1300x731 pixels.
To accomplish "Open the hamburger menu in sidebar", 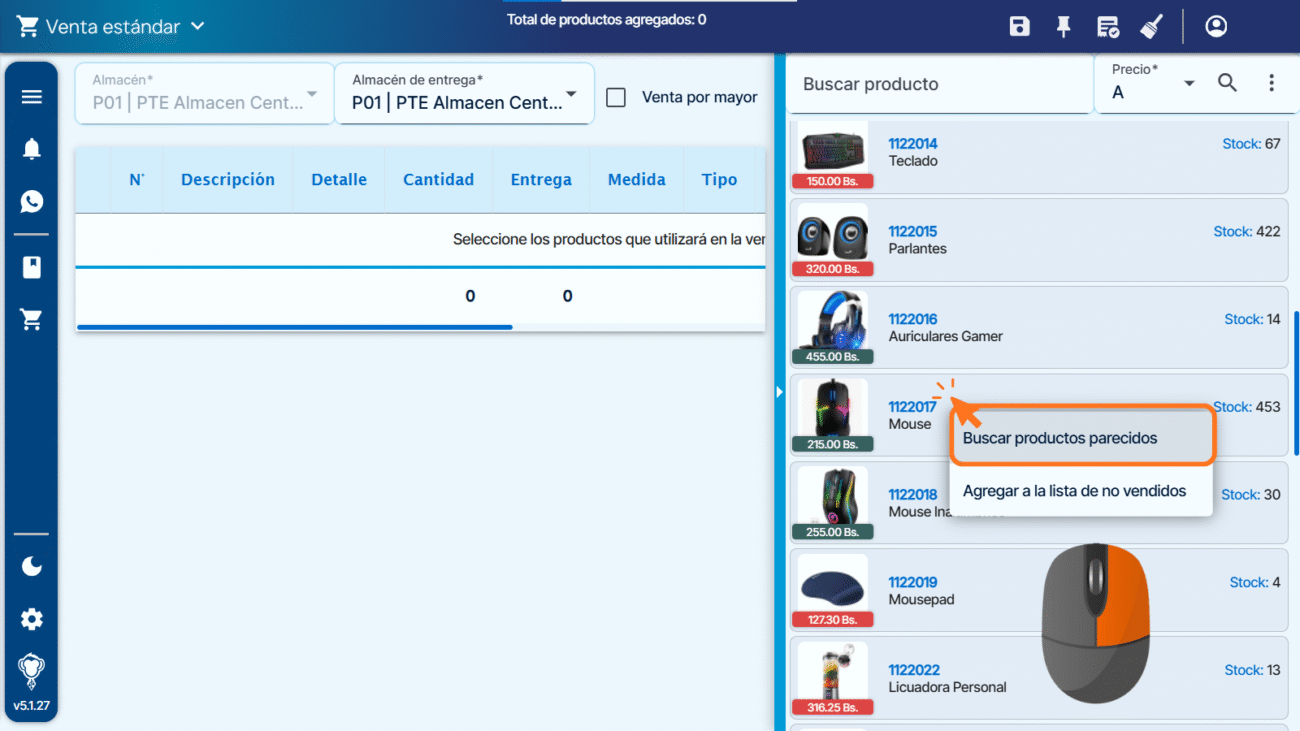I will click(32, 97).
